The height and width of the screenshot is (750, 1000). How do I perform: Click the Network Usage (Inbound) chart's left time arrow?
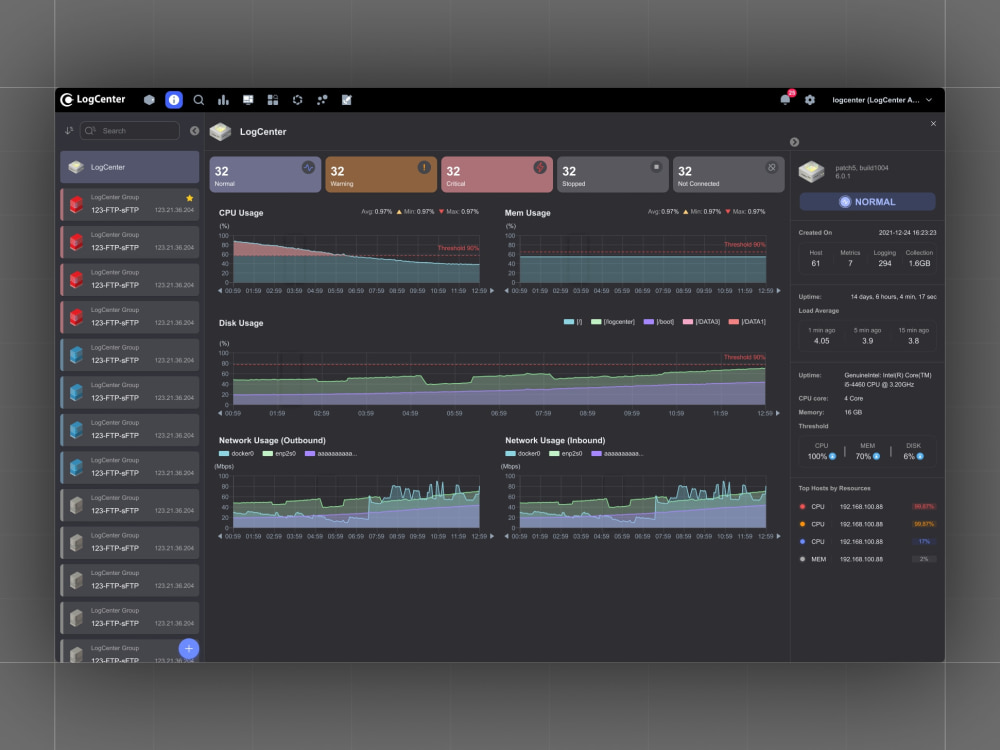pyautogui.click(x=506, y=536)
